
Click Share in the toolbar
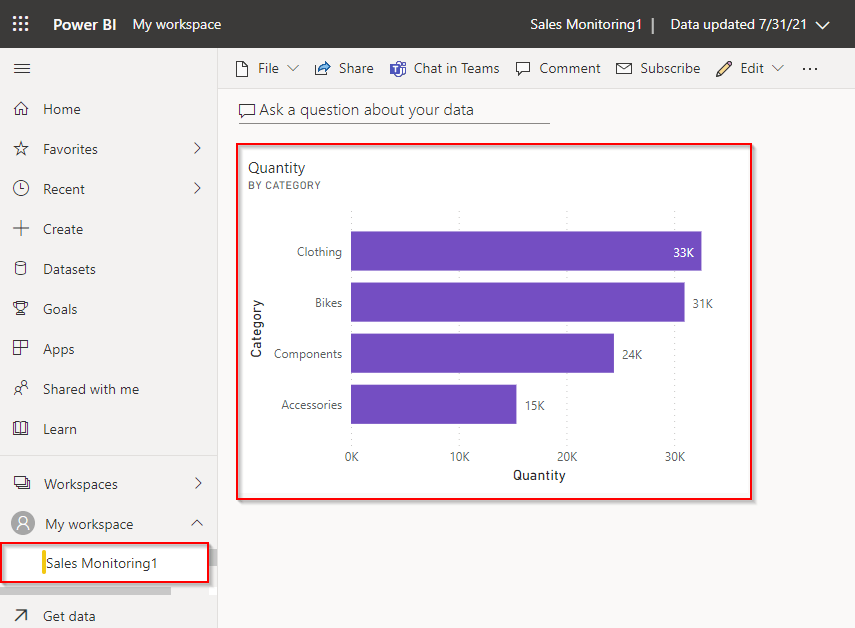344,68
